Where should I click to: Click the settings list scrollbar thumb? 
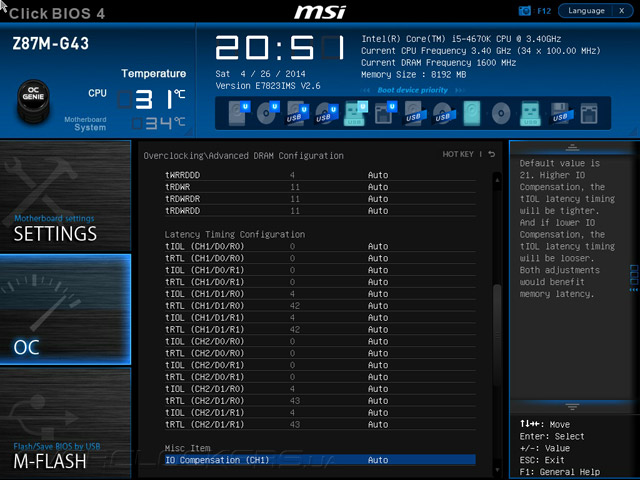[497, 335]
